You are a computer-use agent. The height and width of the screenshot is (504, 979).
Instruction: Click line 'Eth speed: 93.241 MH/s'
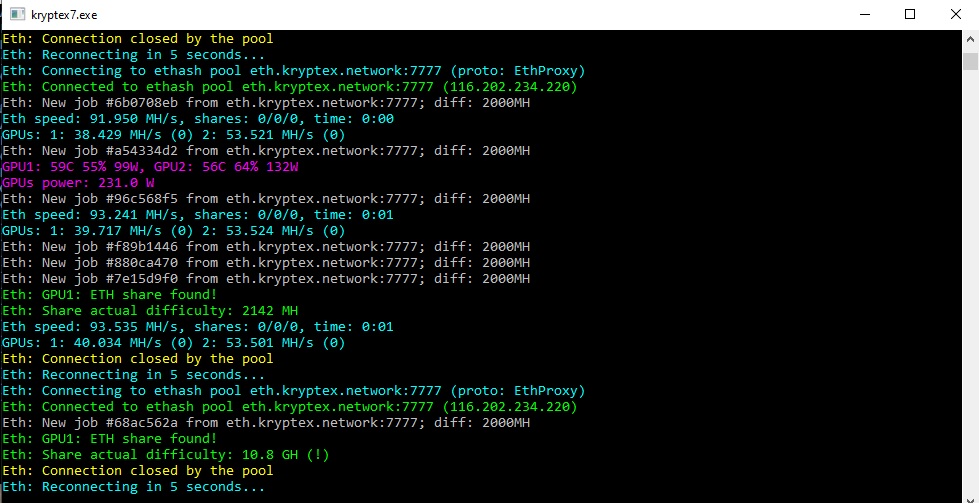coord(198,215)
